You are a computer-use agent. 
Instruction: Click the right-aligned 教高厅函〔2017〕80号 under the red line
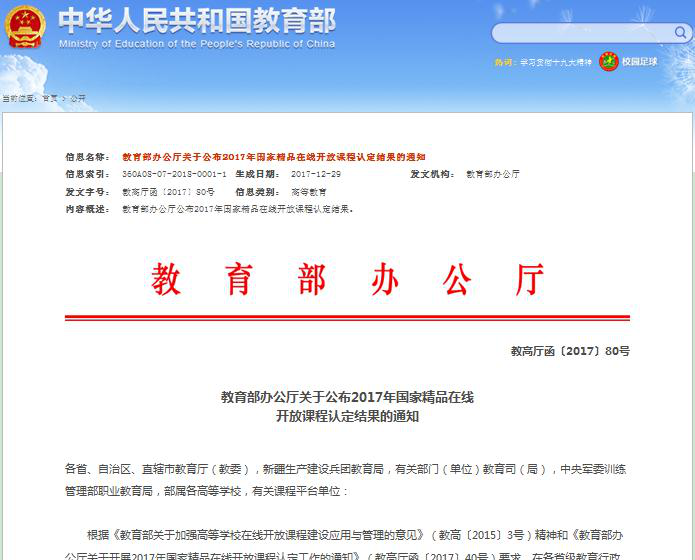[x=570, y=351]
